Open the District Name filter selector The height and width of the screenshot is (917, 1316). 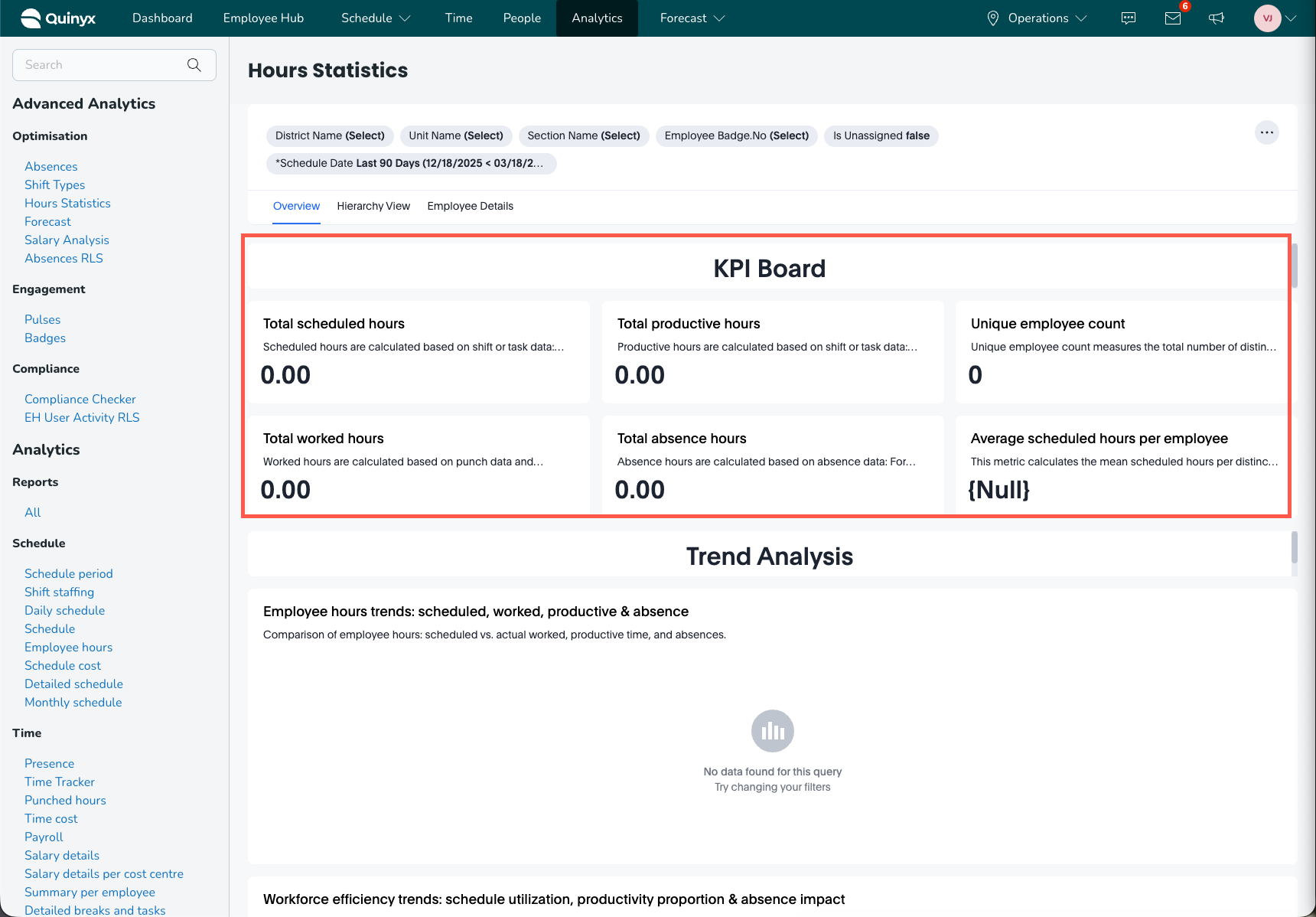[330, 135]
